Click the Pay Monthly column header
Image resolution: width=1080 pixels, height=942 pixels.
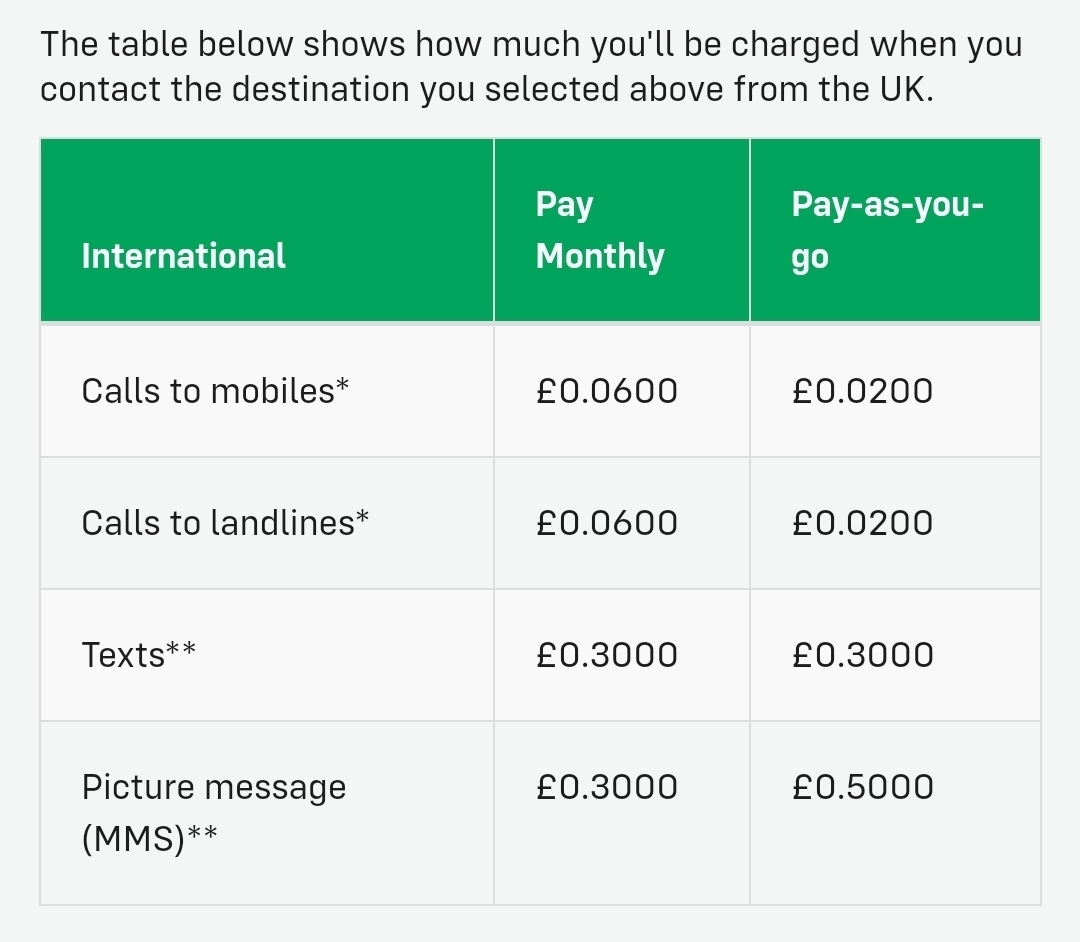coord(600,230)
